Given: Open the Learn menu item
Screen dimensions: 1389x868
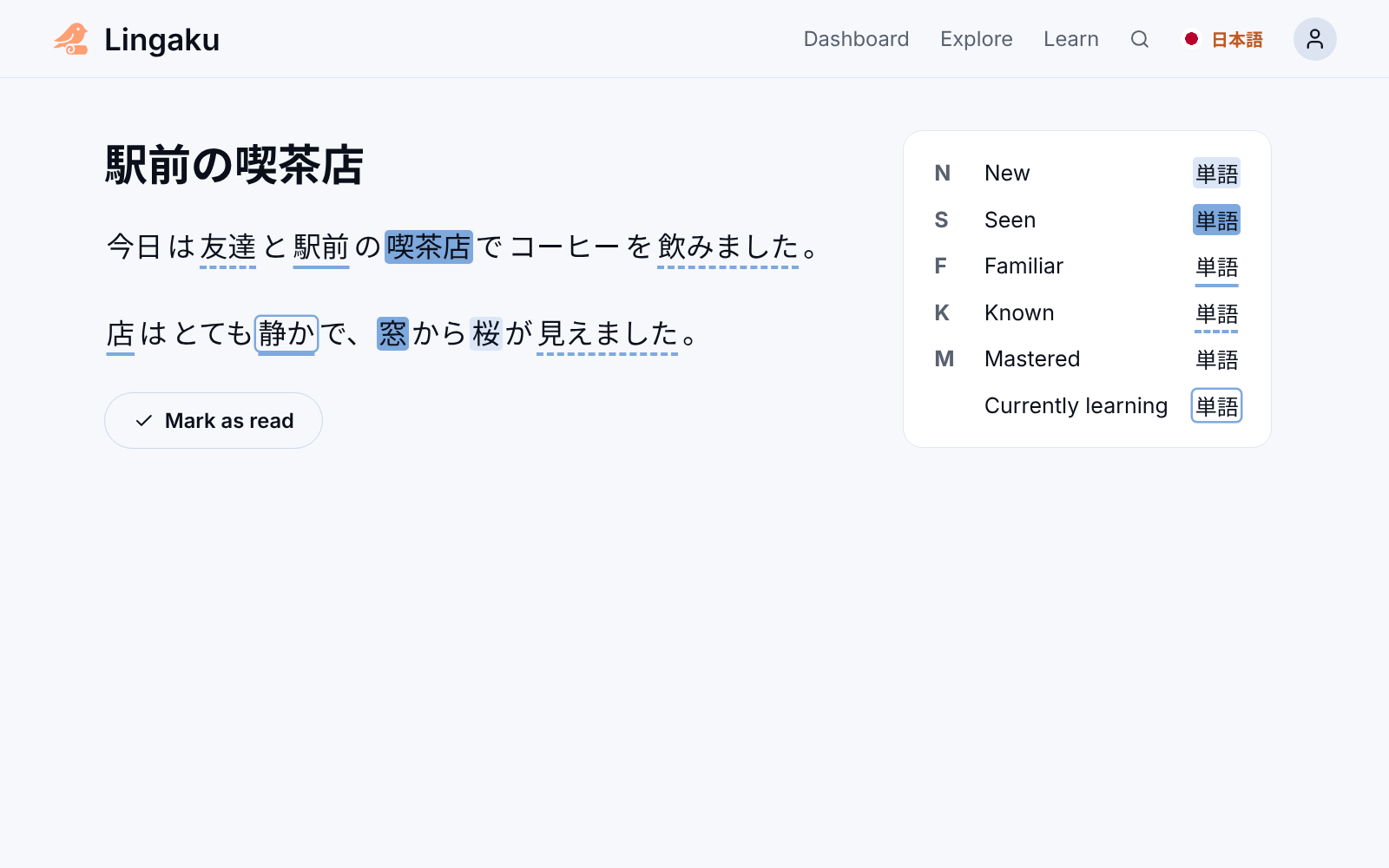Looking at the screenshot, I should pyautogui.click(x=1071, y=39).
